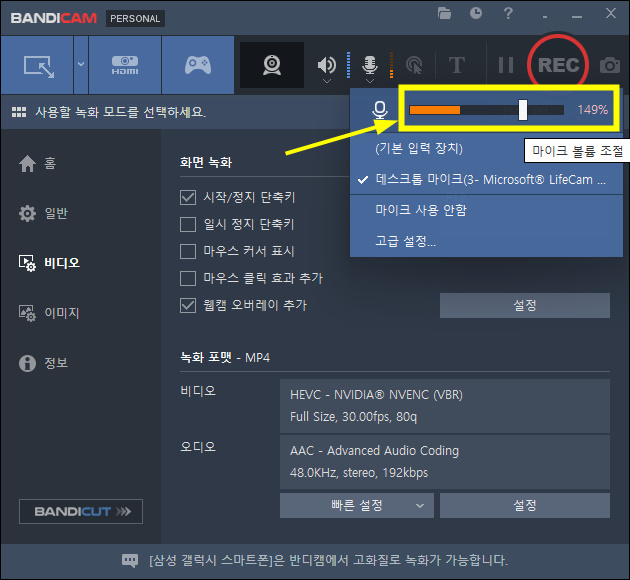This screenshot has height=580, width=630.
Task: Toggle the mouse click effect cursor icon
Action: coord(414,65)
